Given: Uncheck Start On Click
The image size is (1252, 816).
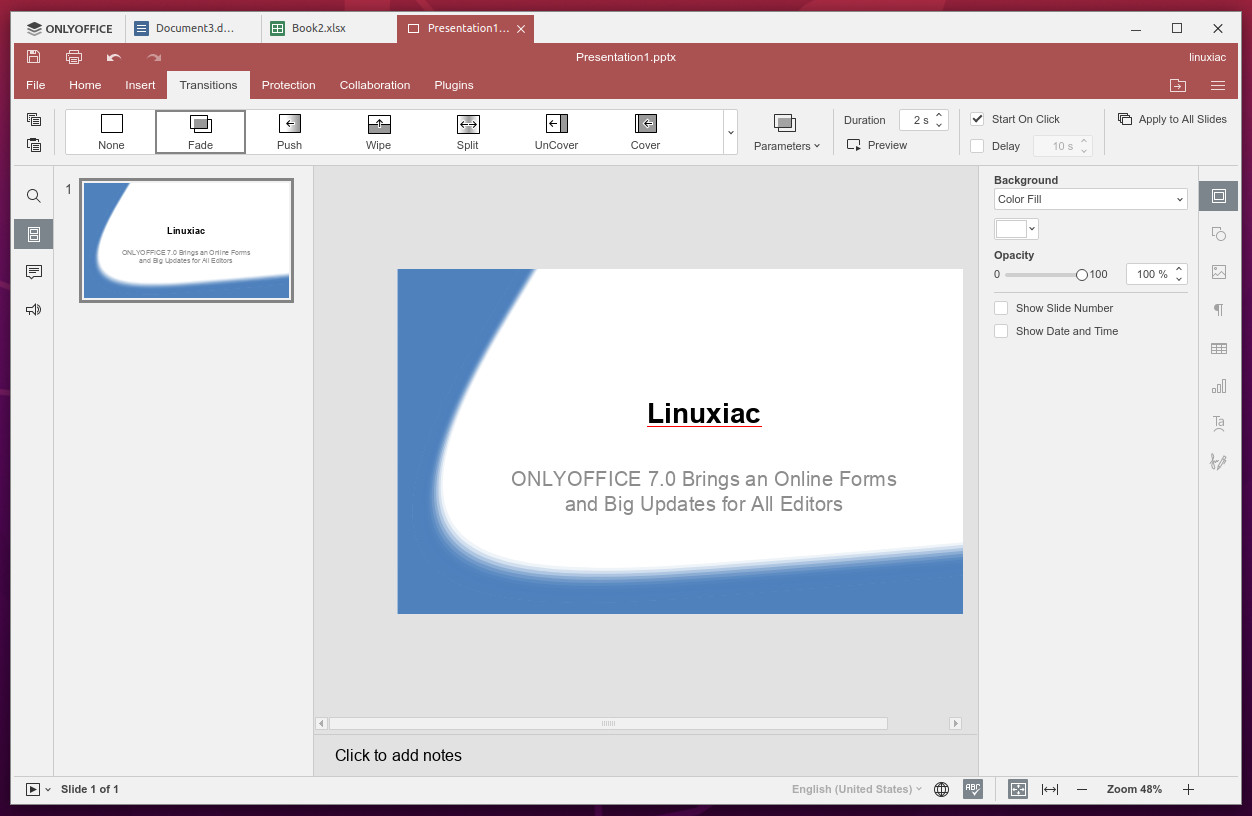Looking at the screenshot, I should click(x=978, y=119).
